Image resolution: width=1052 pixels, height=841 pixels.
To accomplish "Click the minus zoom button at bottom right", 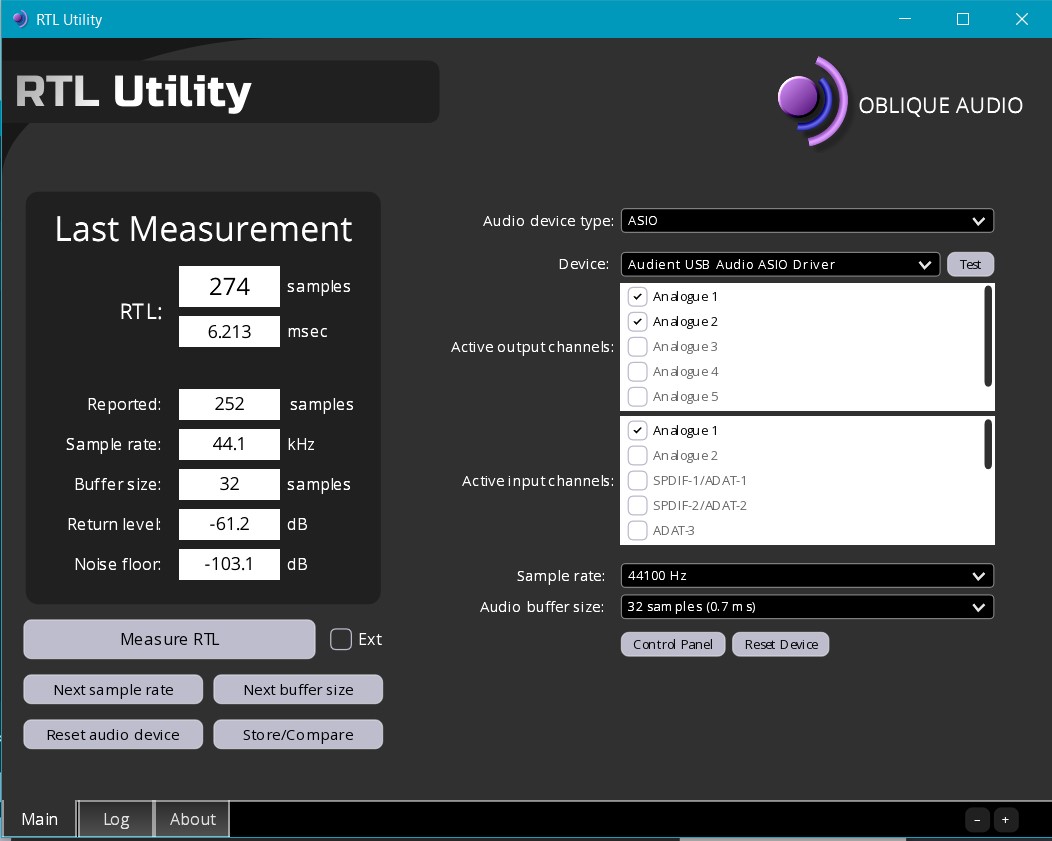I will (977, 820).
